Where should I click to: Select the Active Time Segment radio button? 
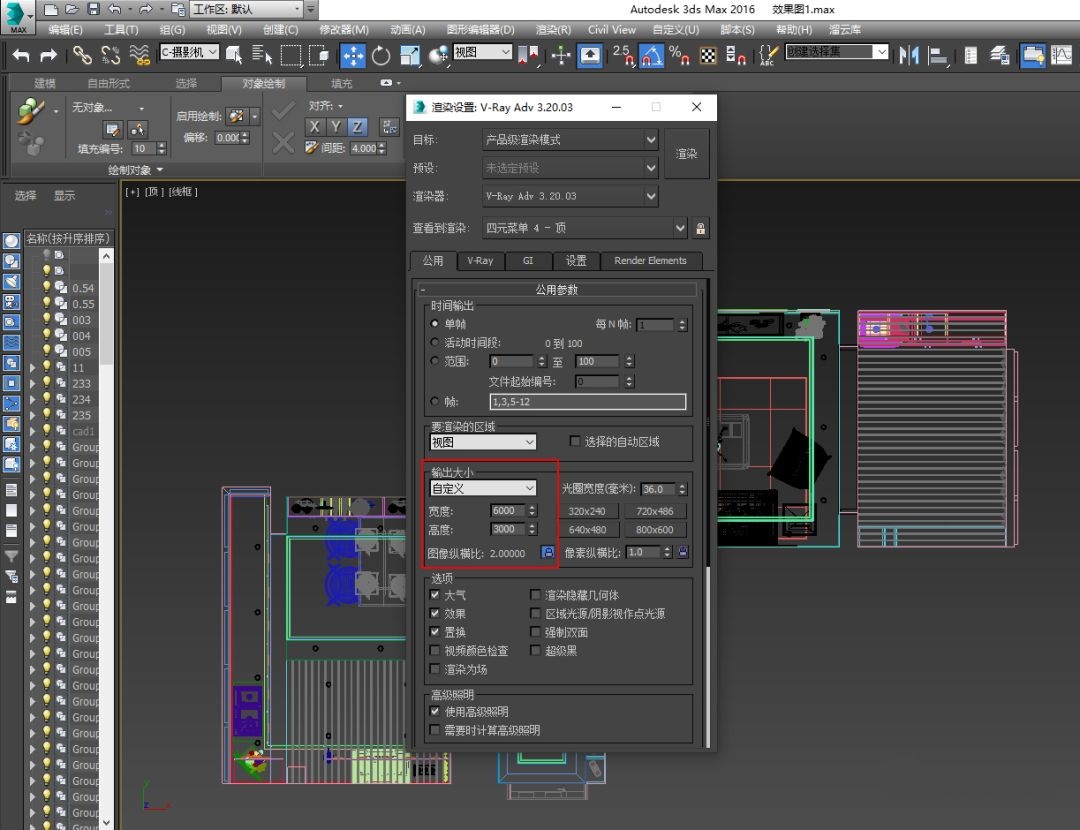click(x=435, y=342)
